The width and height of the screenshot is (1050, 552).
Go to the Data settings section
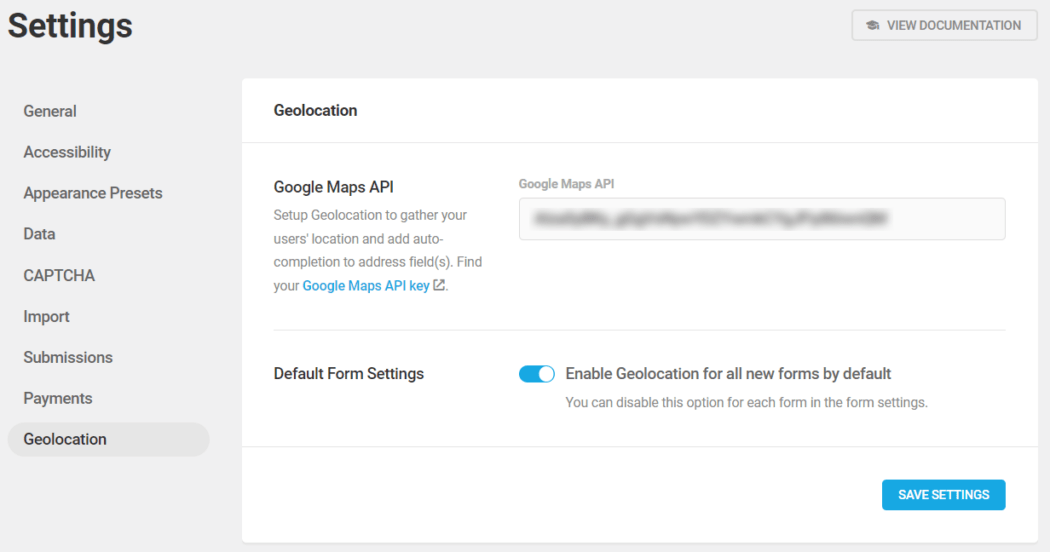39,234
